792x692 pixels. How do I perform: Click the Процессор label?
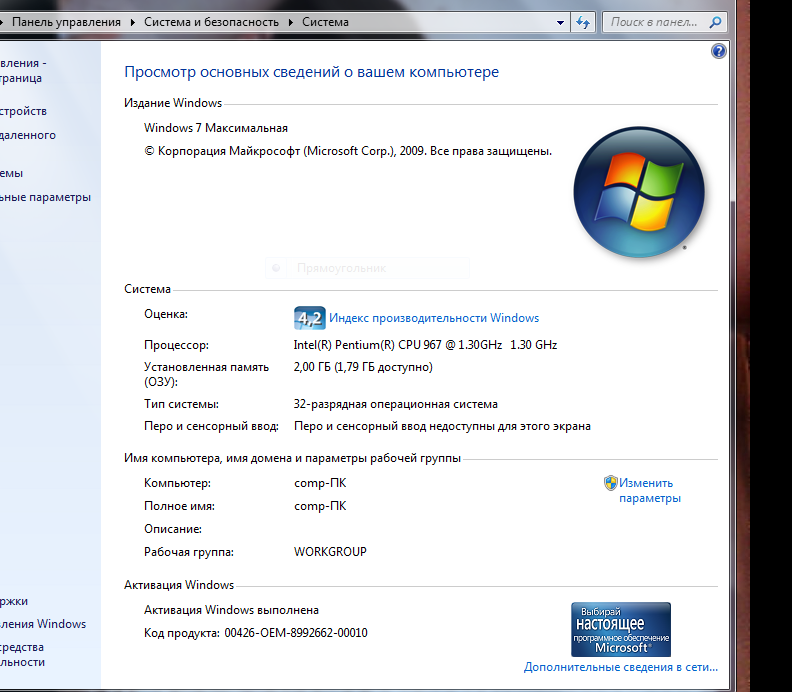(176, 345)
